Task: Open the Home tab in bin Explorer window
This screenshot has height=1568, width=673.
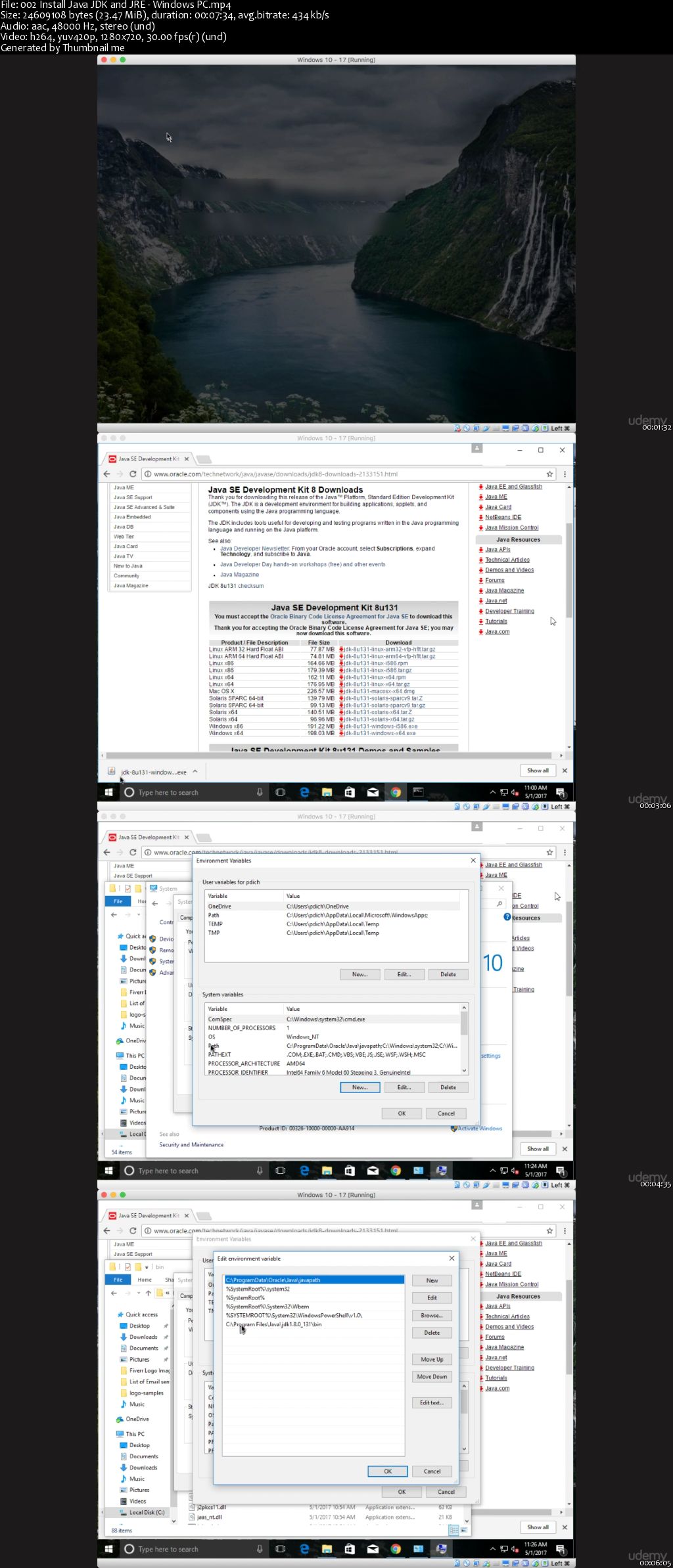Action: (x=145, y=1280)
